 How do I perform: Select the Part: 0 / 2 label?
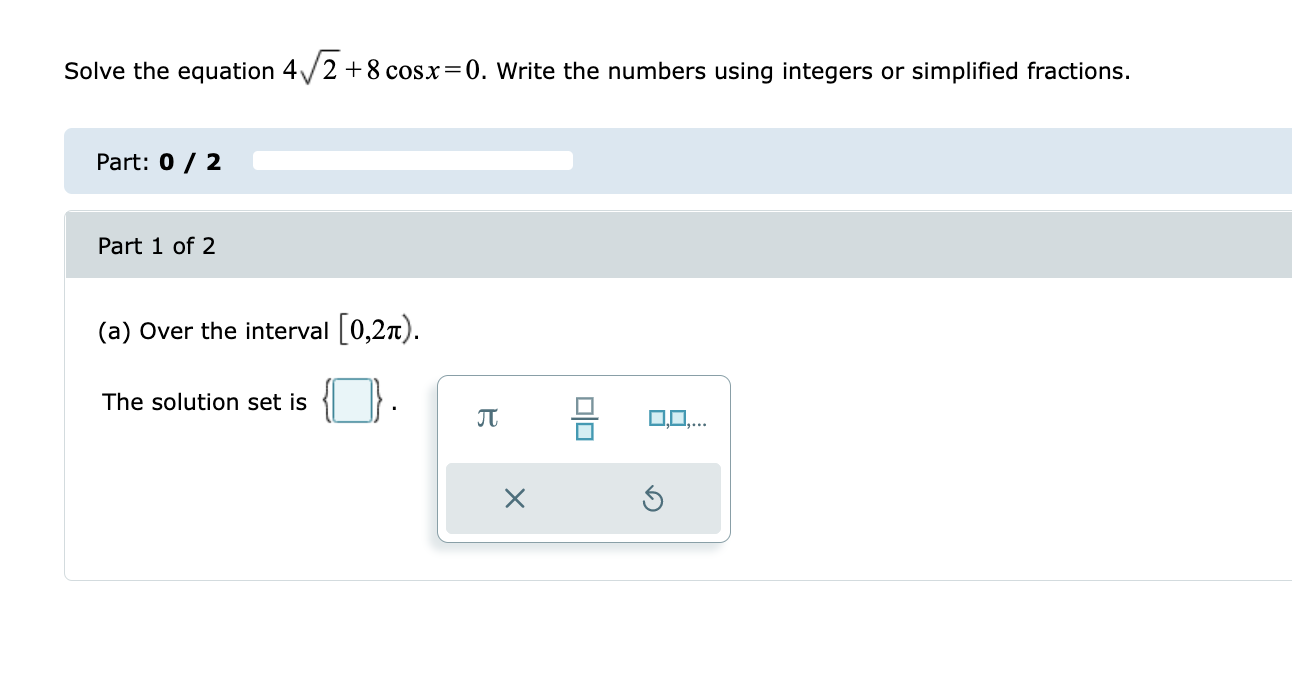pos(158,161)
